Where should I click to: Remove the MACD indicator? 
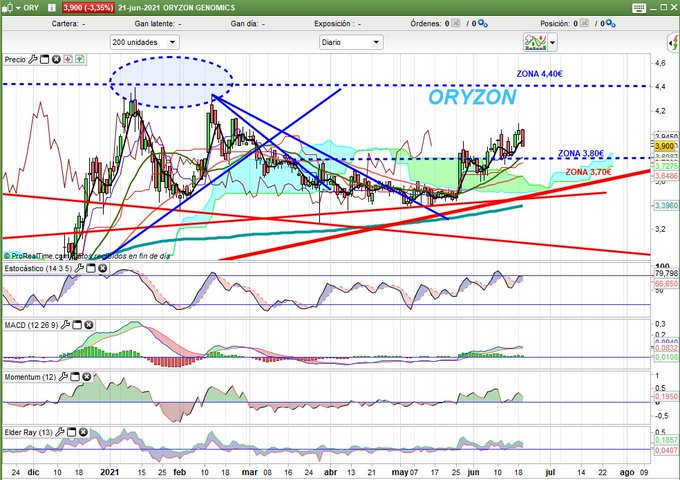click(x=88, y=325)
